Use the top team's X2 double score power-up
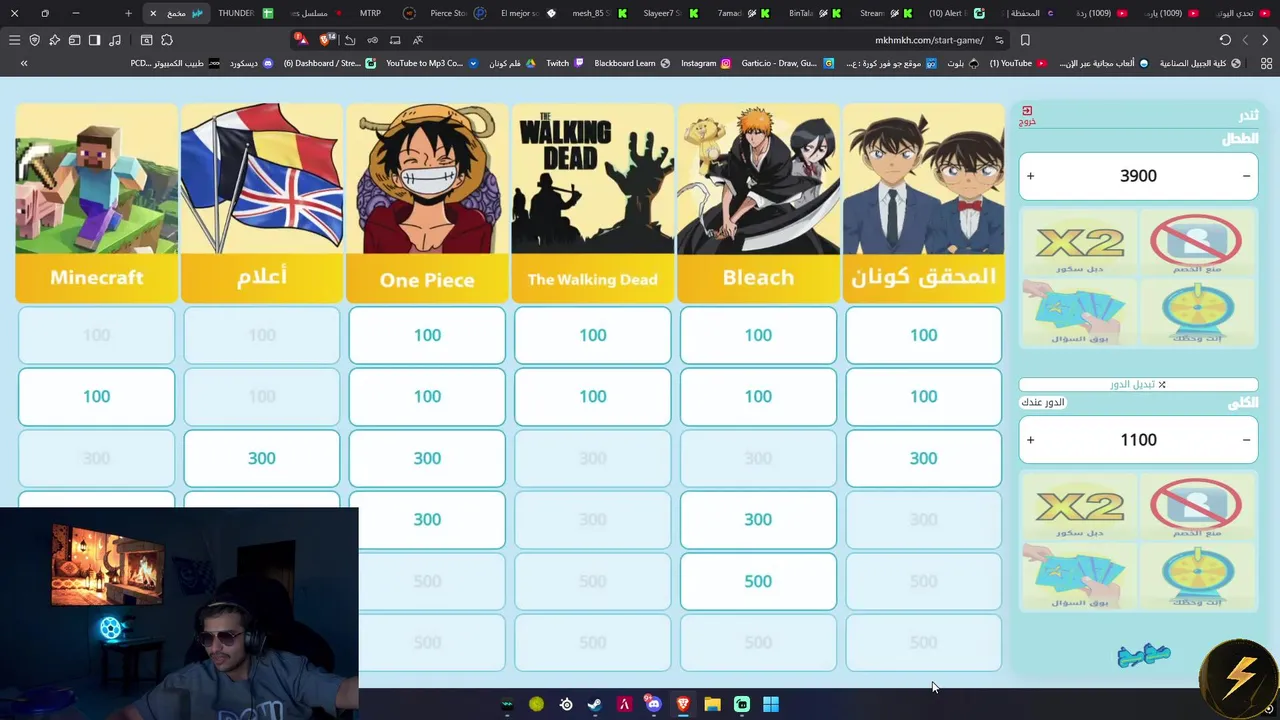The width and height of the screenshot is (1280, 720). (1080, 243)
